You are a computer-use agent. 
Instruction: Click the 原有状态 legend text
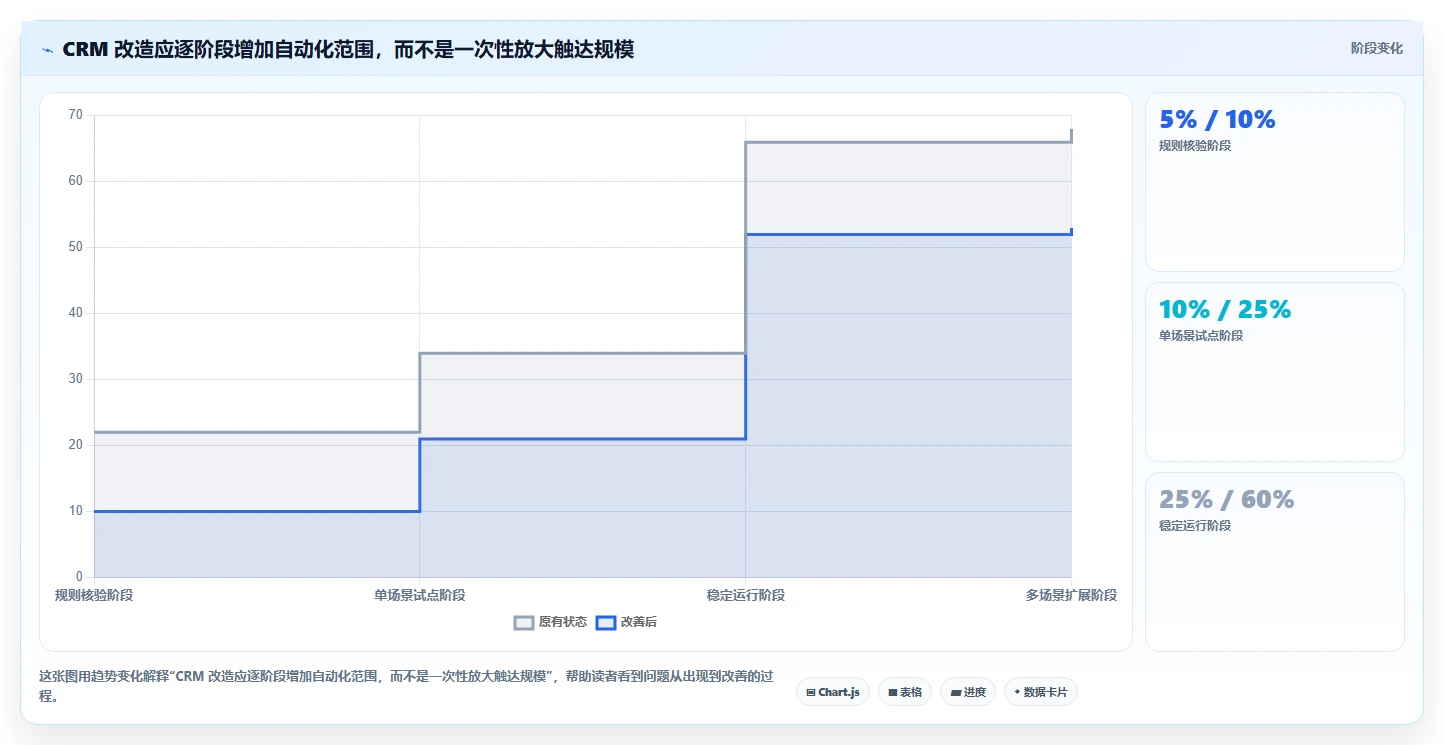tap(563, 622)
